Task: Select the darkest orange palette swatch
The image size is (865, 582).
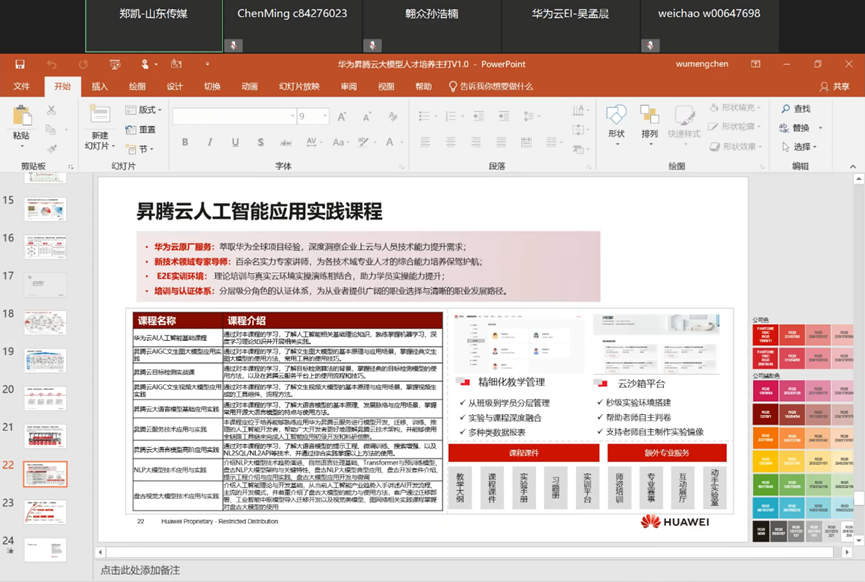Action: (x=766, y=436)
